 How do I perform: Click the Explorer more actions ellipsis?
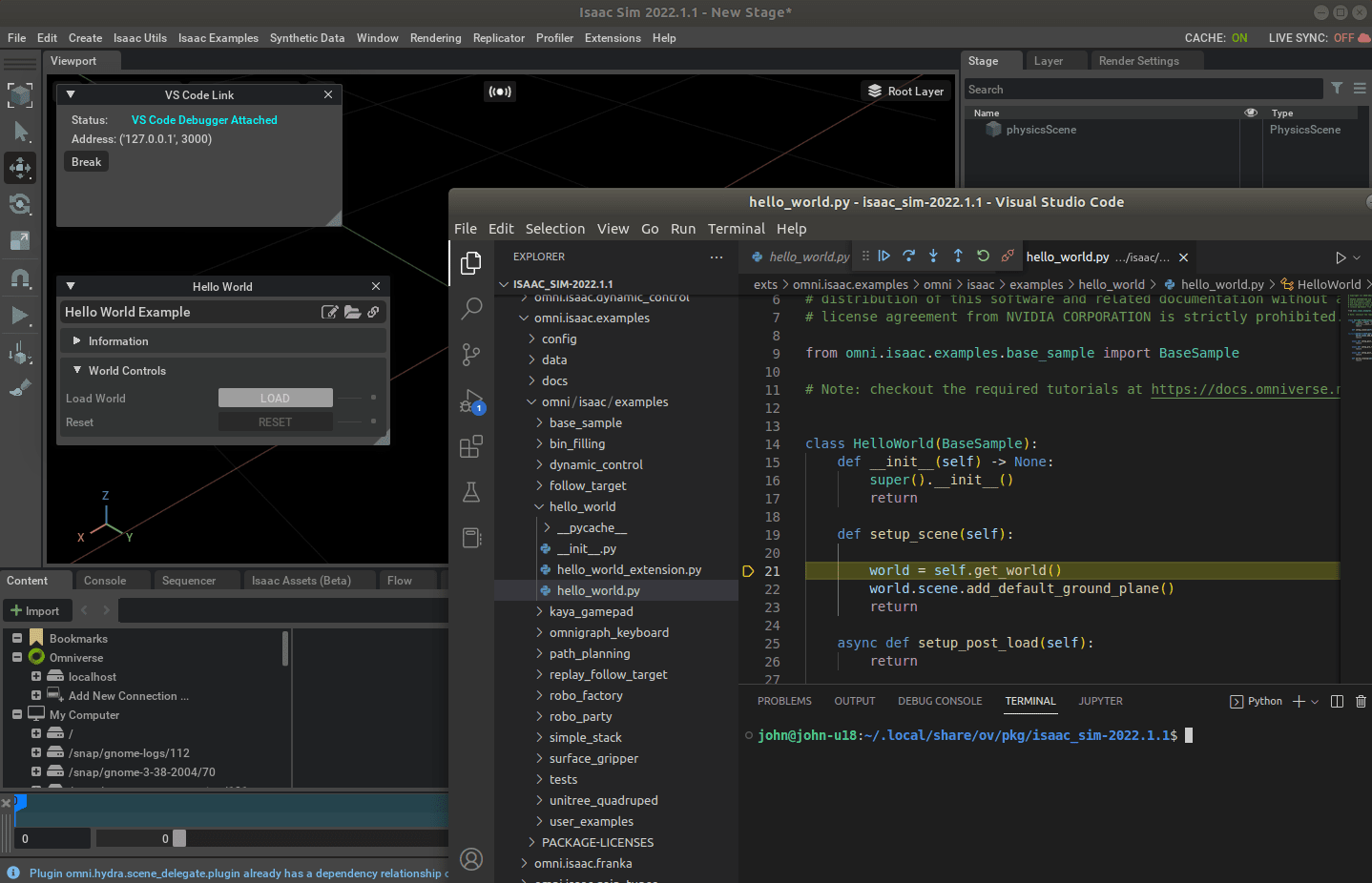pos(717,257)
